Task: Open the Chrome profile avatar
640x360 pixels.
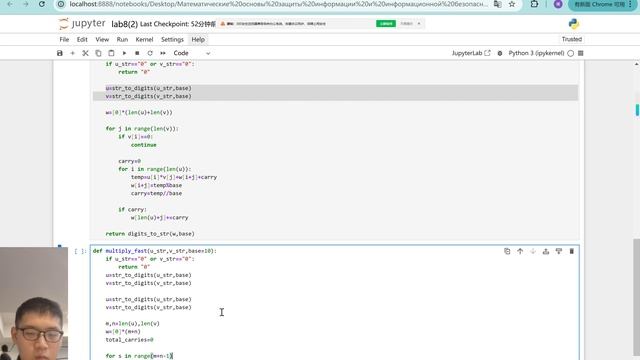Action: tap(558, 4)
